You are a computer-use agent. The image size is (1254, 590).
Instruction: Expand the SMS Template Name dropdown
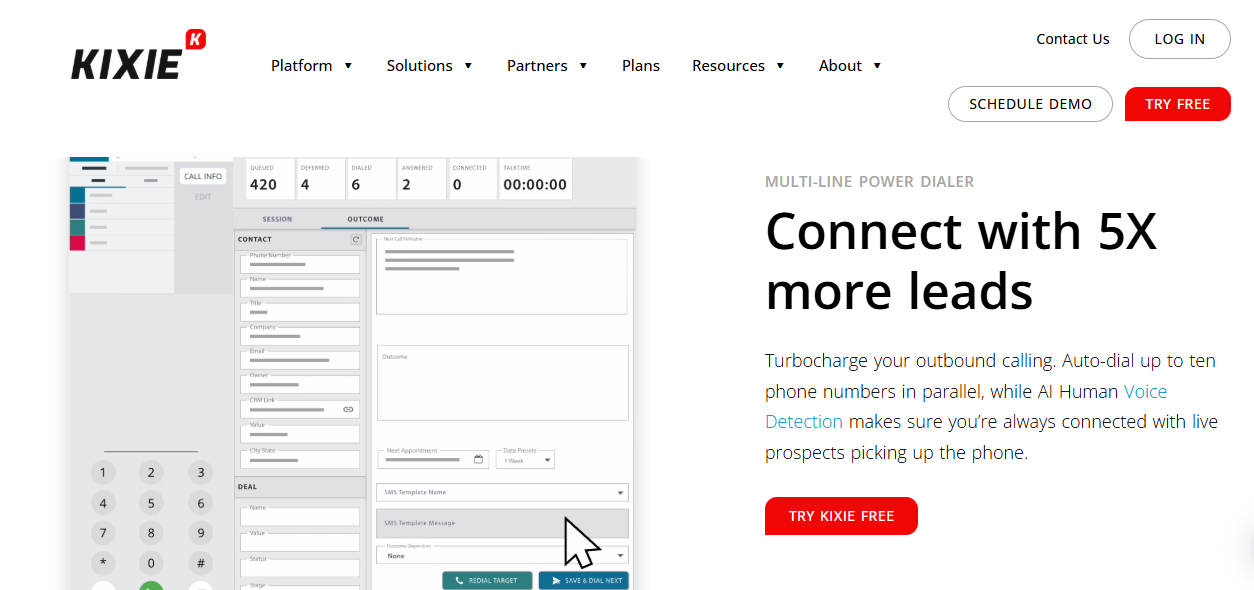pos(618,492)
